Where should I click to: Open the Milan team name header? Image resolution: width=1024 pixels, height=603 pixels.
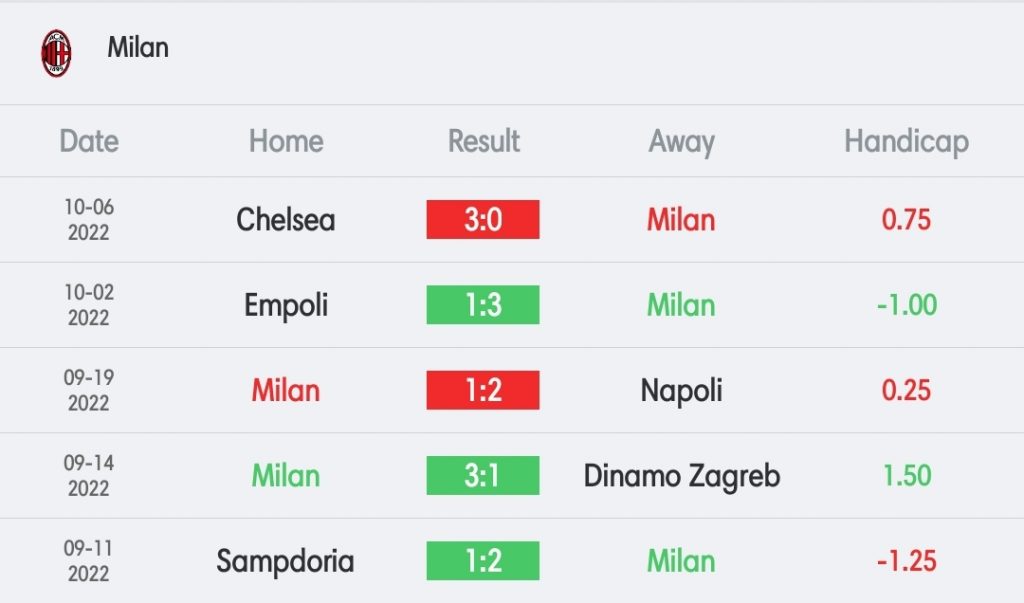tap(138, 48)
